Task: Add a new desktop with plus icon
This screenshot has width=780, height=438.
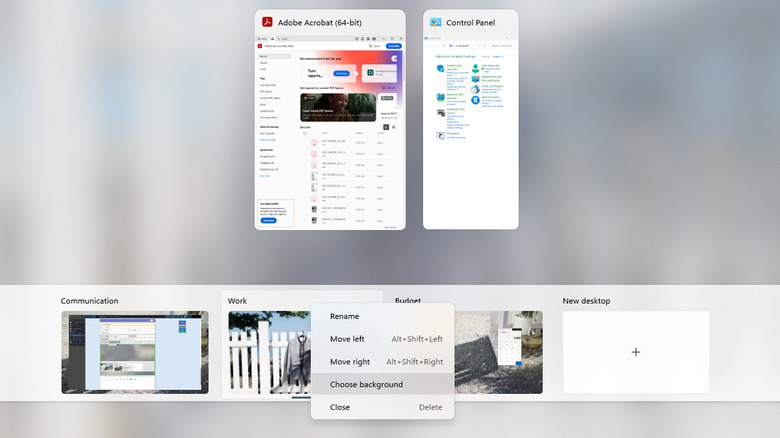Action: pyautogui.click(x=636, y=352)
